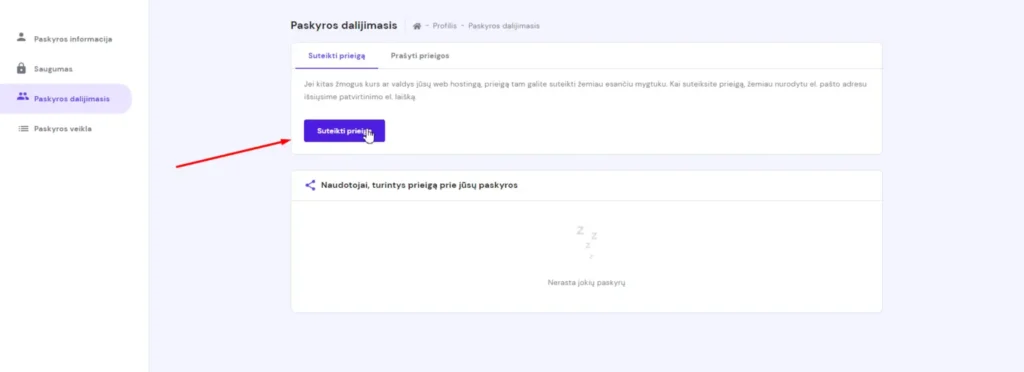Click the purple Suteikti prieigą button
The width and height of the screenshot is (1024, 372).
[344, 131]
